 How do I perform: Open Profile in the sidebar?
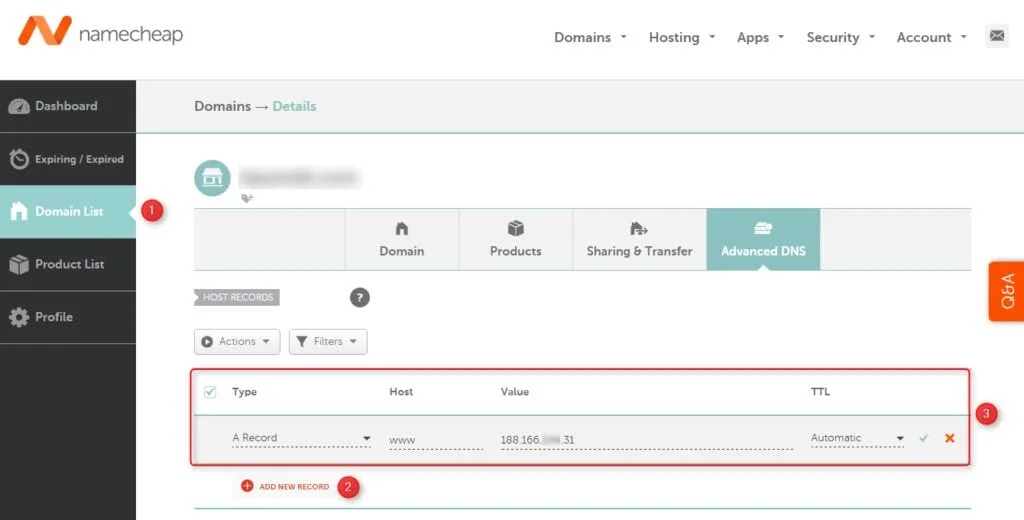click(68, 317)
